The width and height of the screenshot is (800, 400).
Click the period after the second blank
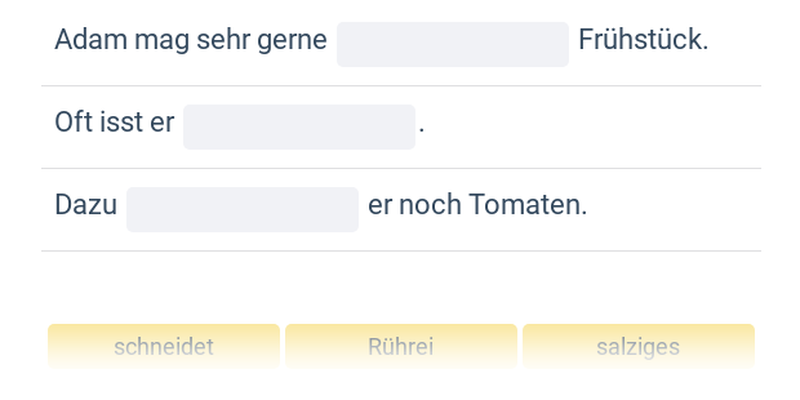coord(422,131)
